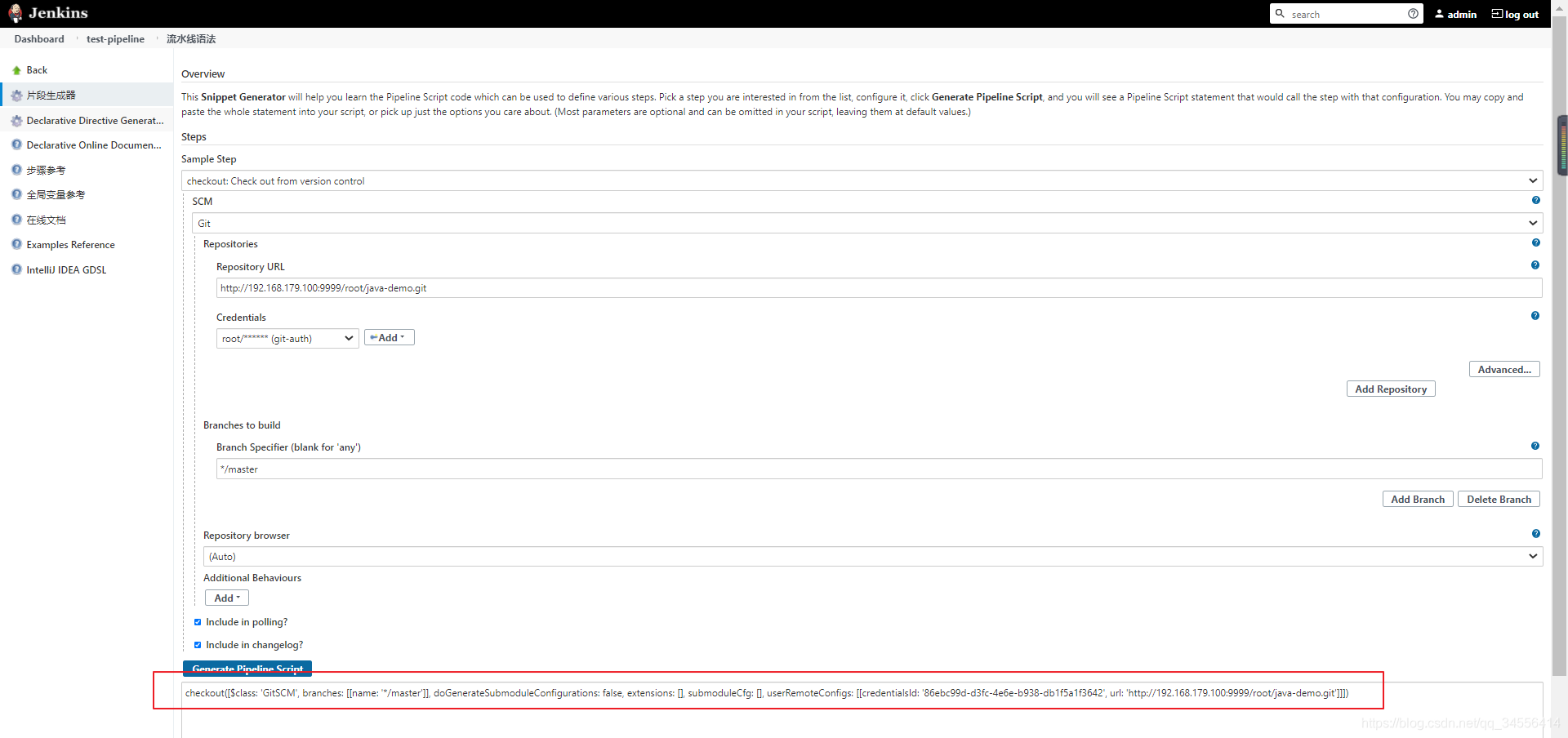Click the 片段生成器 gear icon
The height and width of the screenshot is (738, 1568).
16,96
